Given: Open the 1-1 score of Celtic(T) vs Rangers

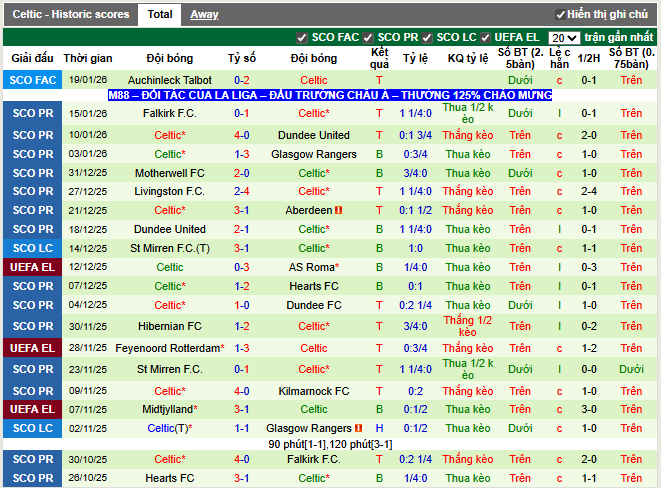Looking at the screenshot, I should coord(242,428).
